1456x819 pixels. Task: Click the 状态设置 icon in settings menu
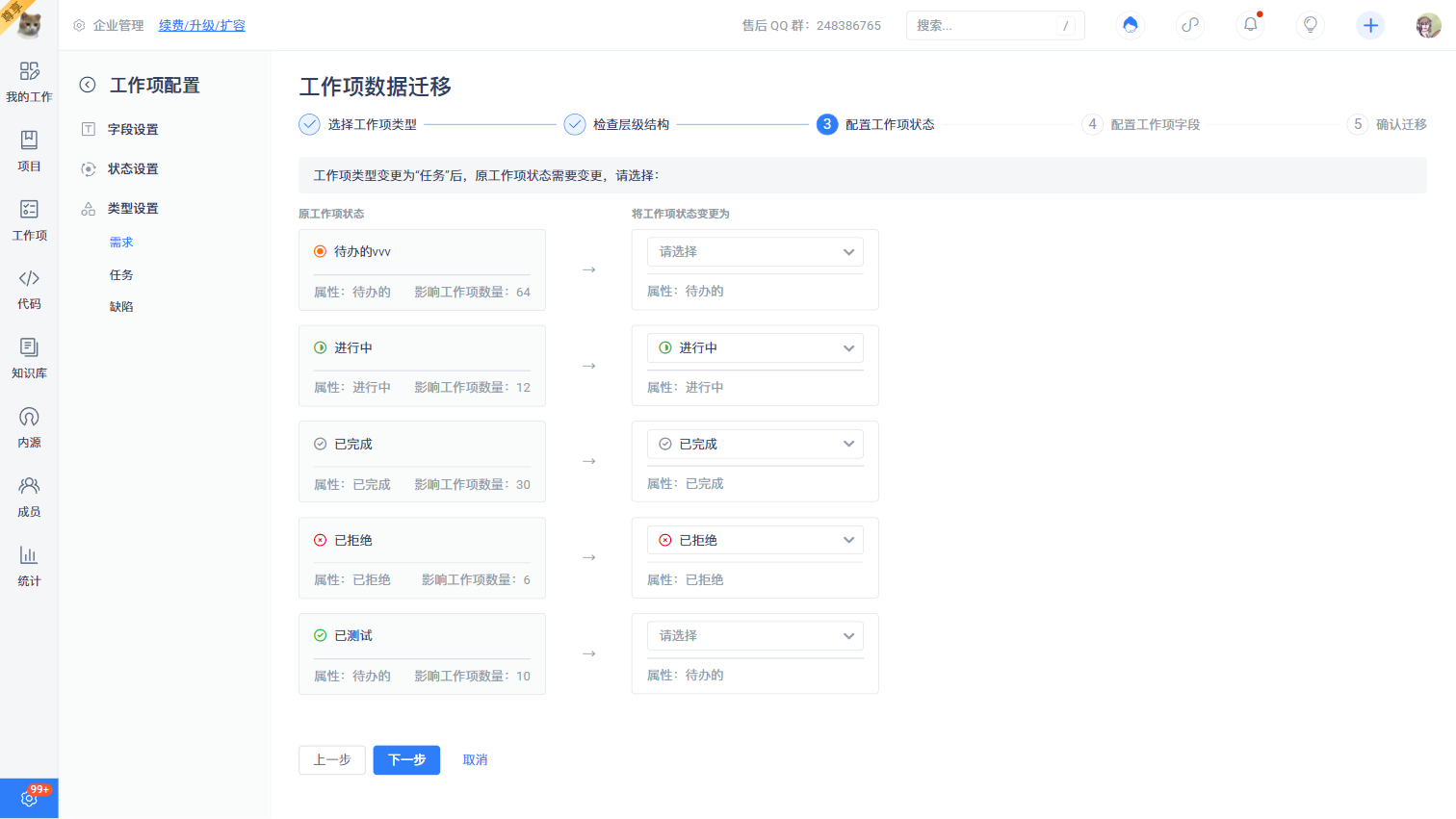click(89, 168)
